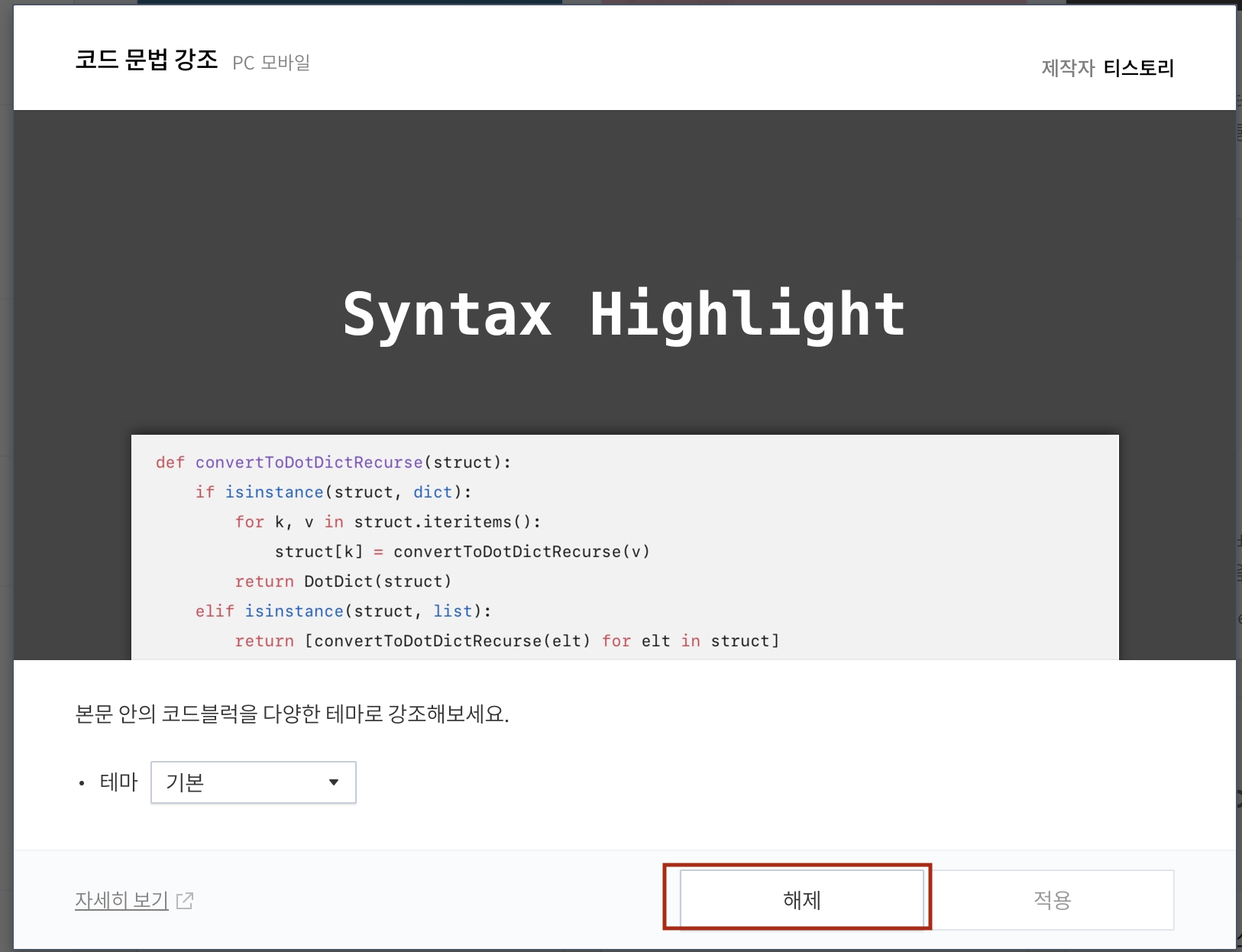Click the 자세히 보기 link
The height and width of the screenshot is (952, 1242).
[x=121, y=900]
